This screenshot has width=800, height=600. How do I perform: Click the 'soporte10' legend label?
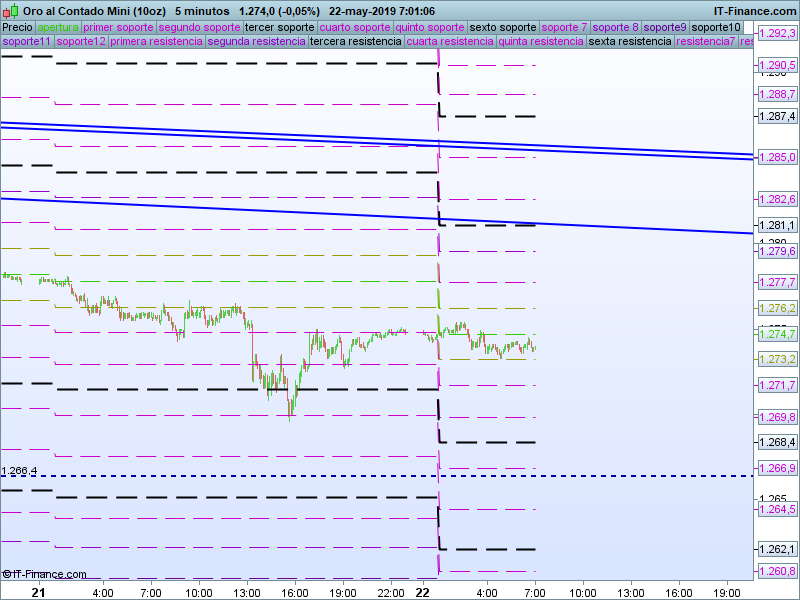716,28
